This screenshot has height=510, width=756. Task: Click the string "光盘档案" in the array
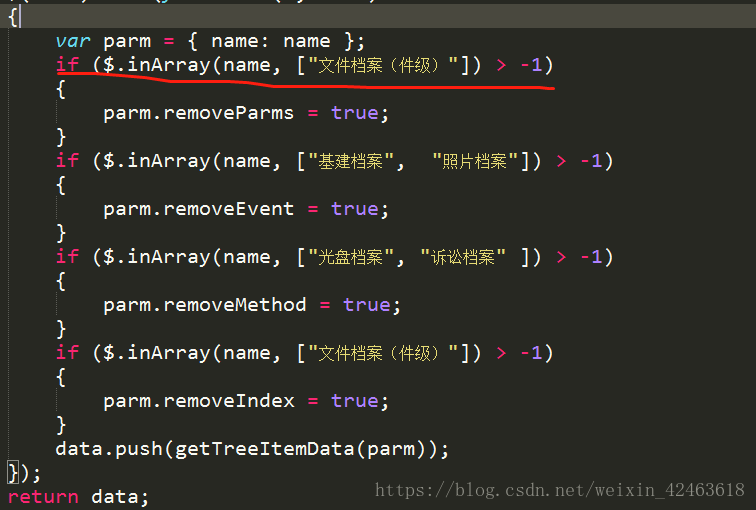pyautogui.click(x=351, y=257)
